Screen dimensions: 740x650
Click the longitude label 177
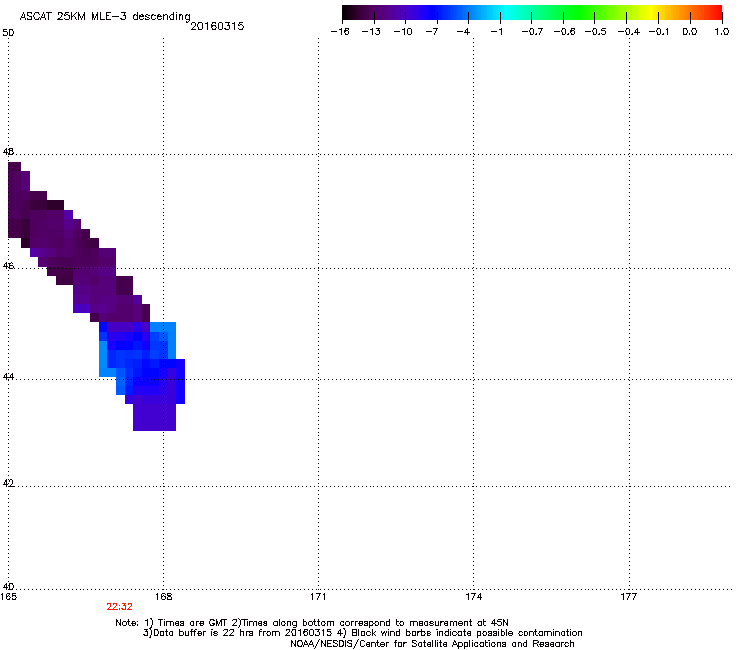pyautogui.click(x=629, y=597)
